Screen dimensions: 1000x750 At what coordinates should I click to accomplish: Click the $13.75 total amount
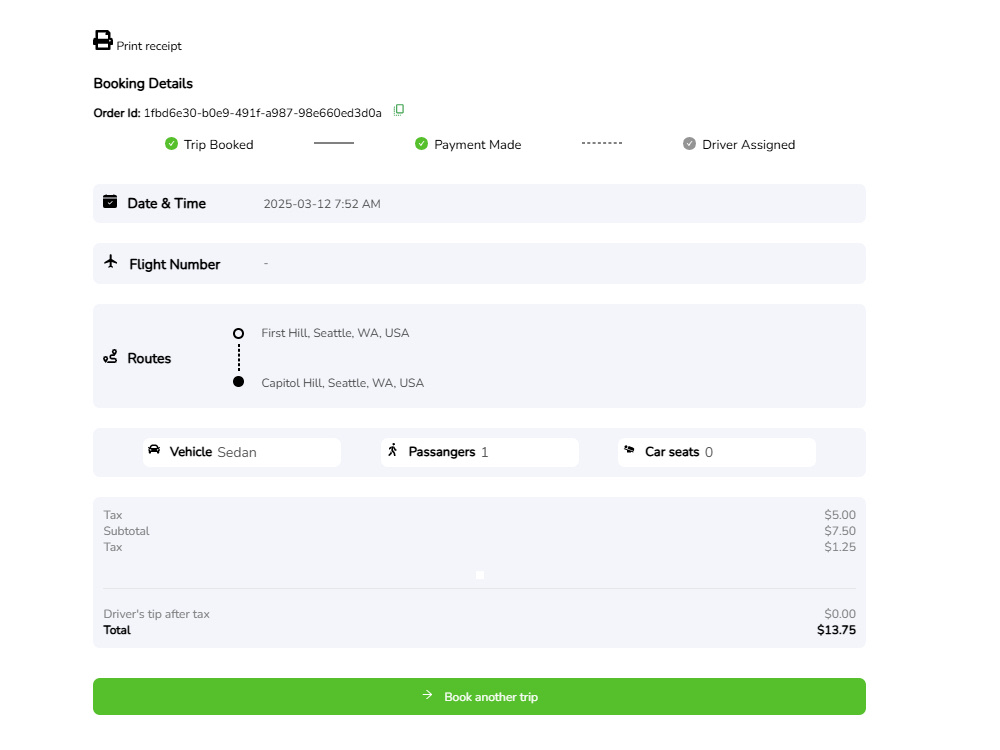[836, 630]
